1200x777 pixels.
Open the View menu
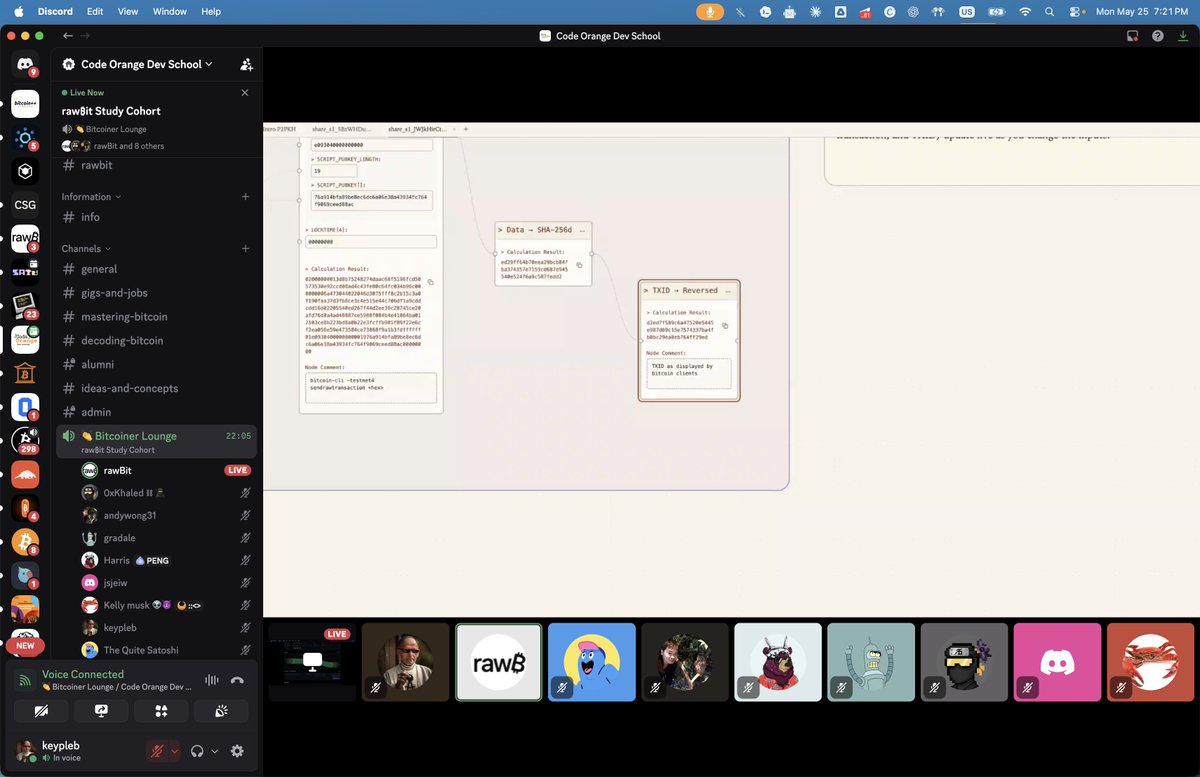(x=128, y=11)
